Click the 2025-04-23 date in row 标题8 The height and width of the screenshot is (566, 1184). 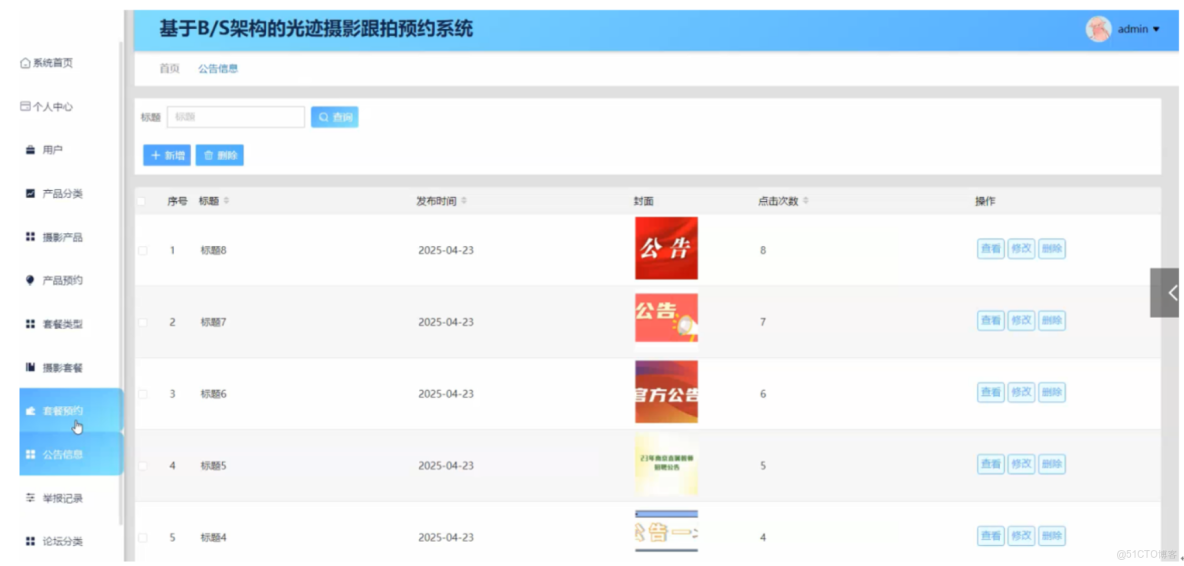tap(446, 251)
